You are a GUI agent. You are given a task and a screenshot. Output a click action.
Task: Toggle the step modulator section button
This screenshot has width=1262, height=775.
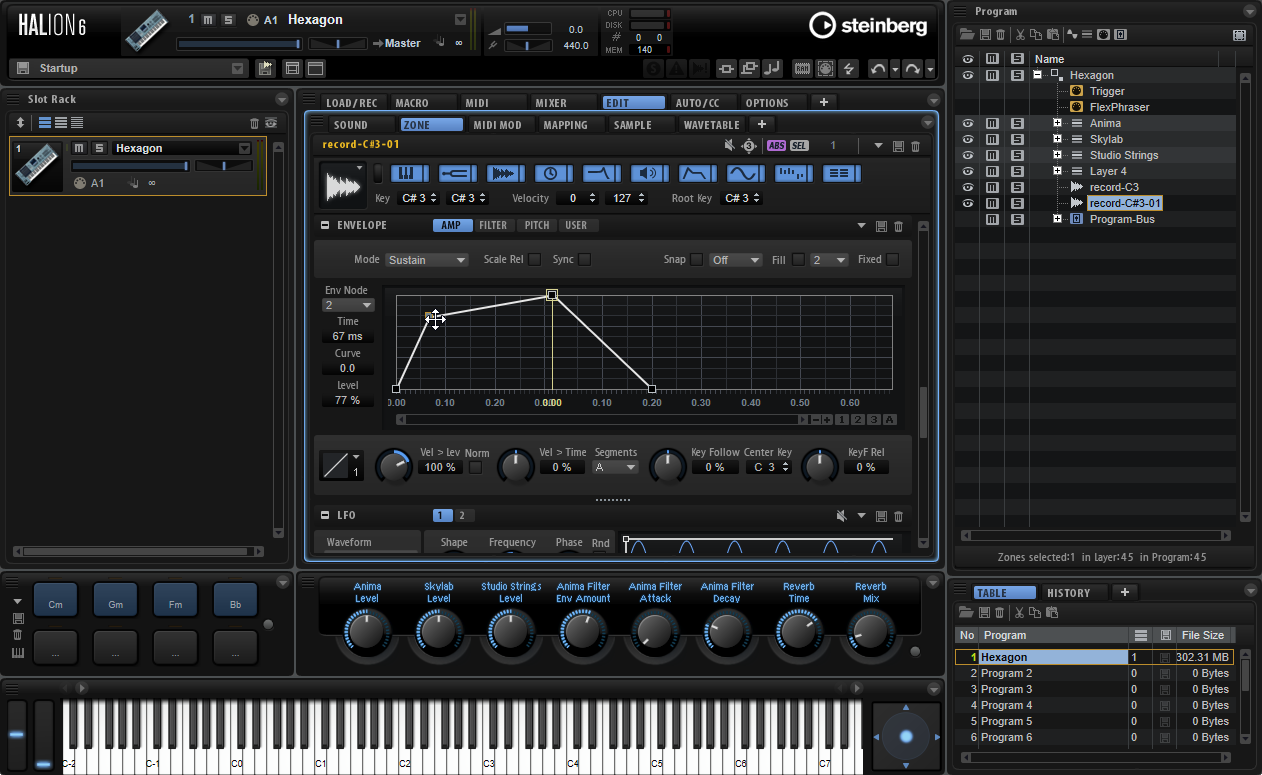(793, 173)
